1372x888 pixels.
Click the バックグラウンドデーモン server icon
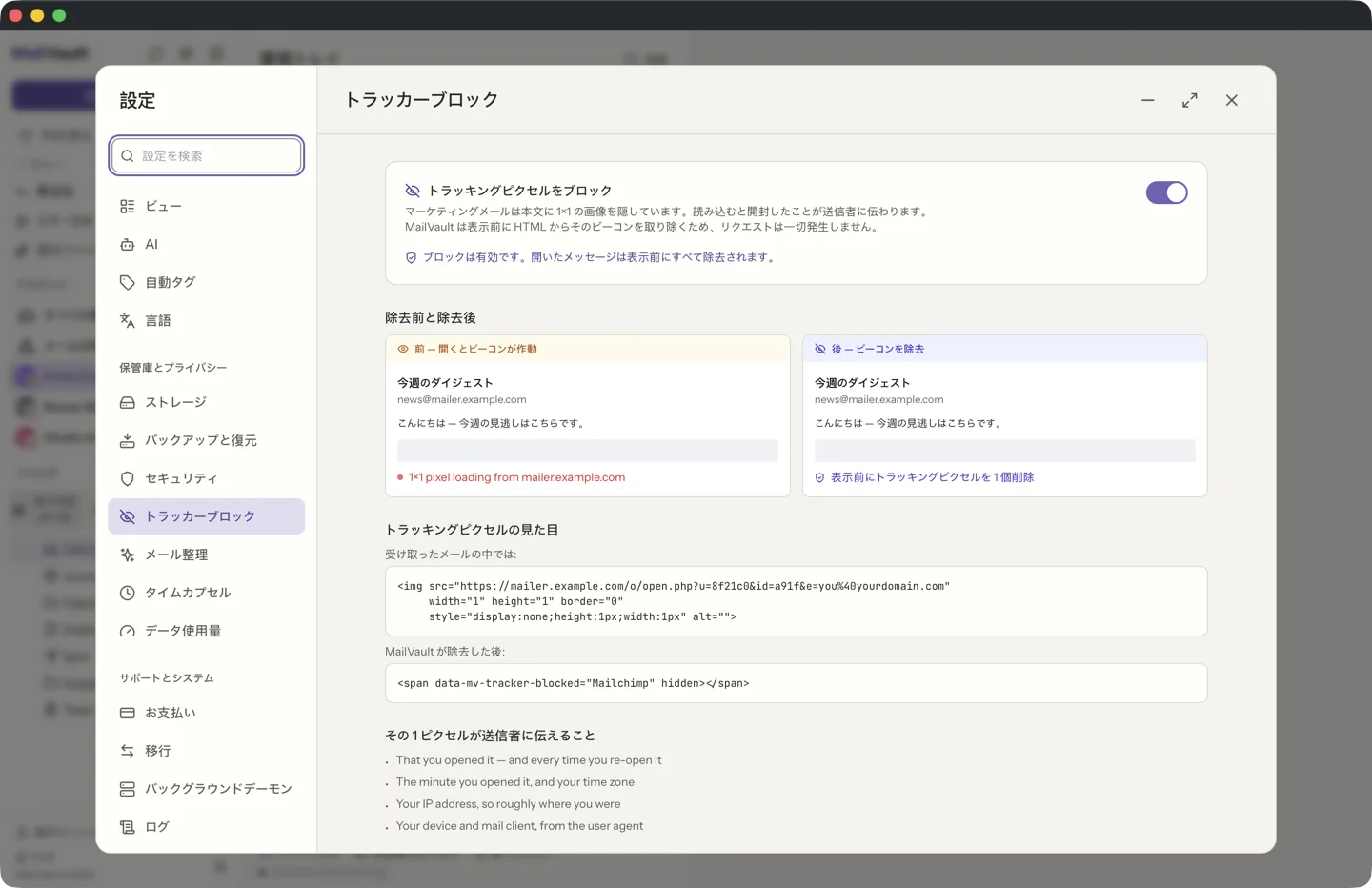pyautogui.click(x=127, y=790)
